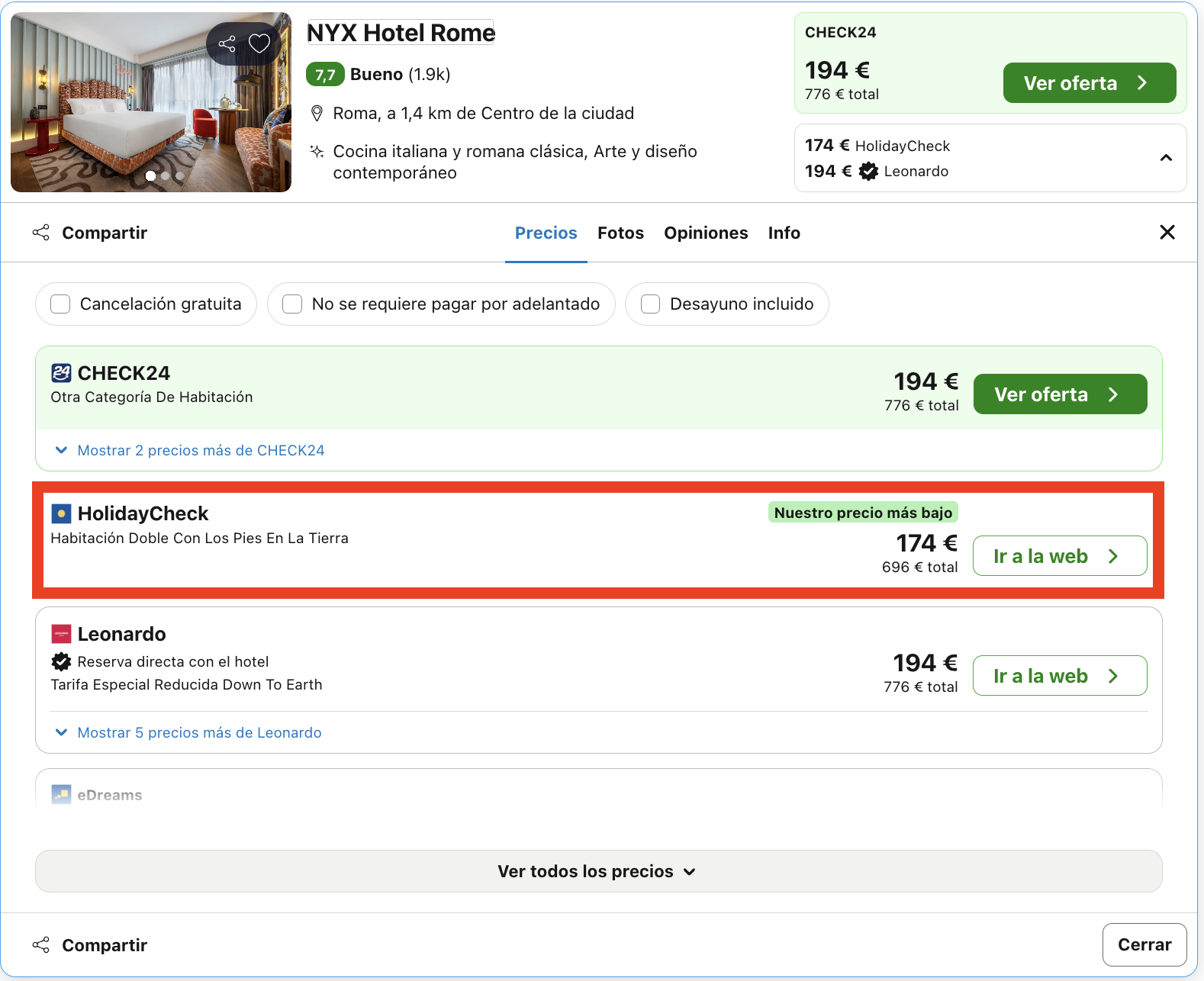This screenshot has width=1204, height=981.
Task: Go to the Opiniones tab
Action: click(x=706, y=233)
